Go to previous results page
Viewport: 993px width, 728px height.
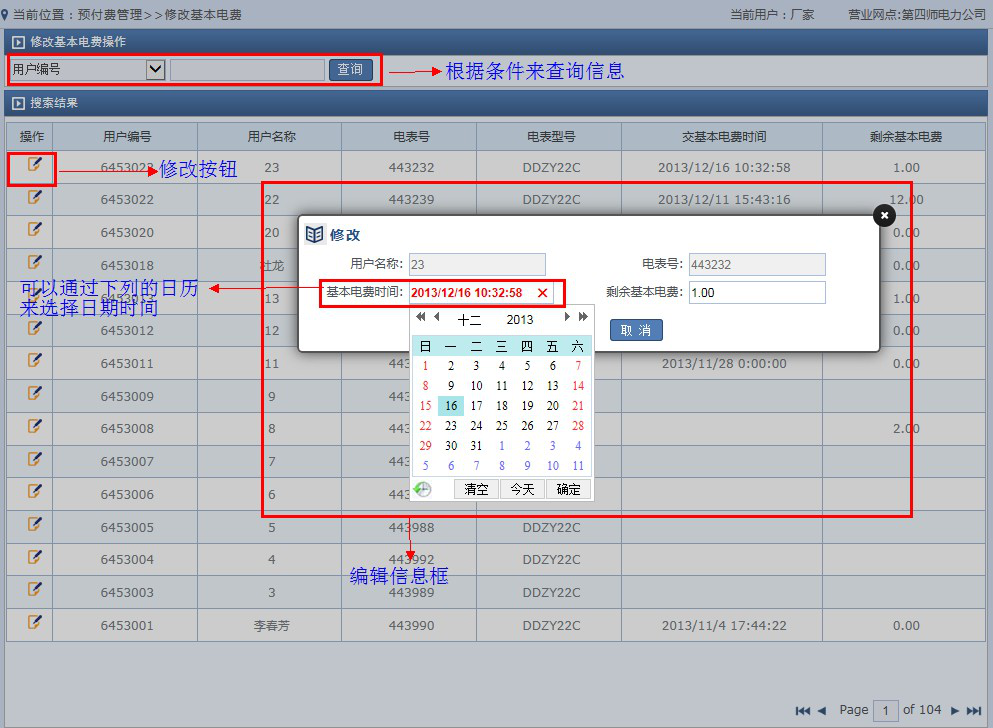pyautogui.click(x=821, y=711)
